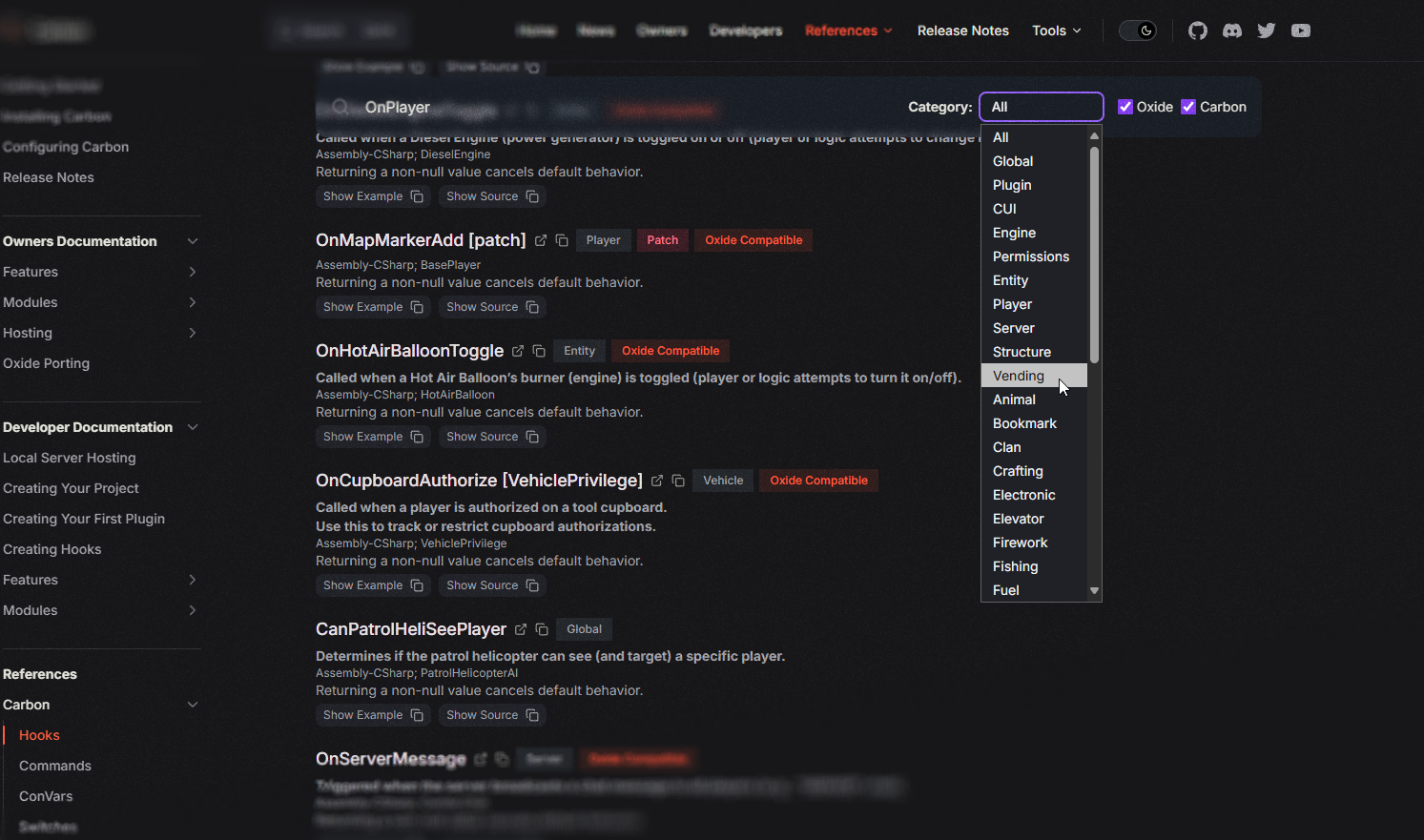Open the GitHub icon link
This screenshot has width=1424, height=840.
[1198, 31]
